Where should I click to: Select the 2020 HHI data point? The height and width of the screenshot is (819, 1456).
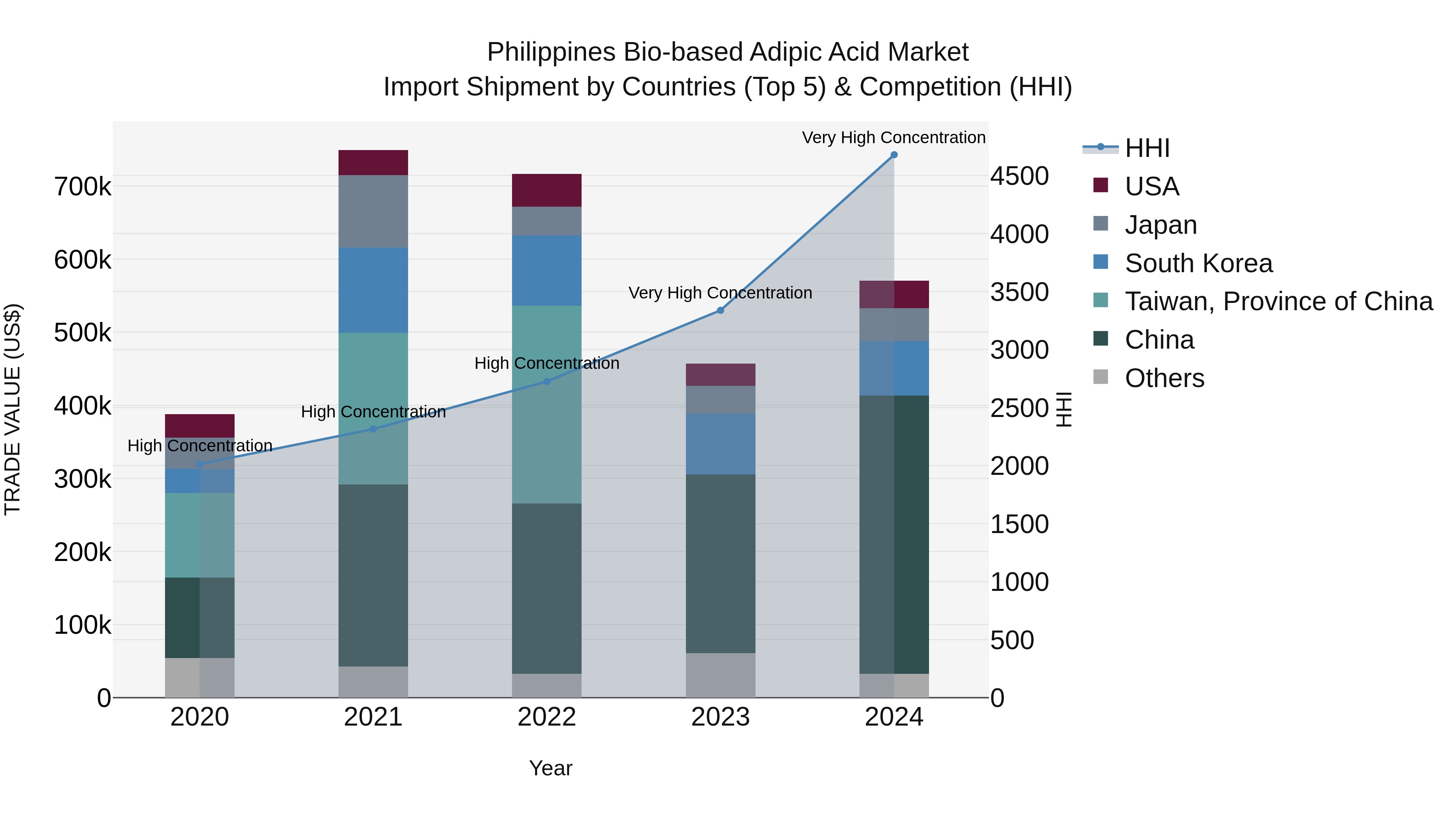coord(199,464)
